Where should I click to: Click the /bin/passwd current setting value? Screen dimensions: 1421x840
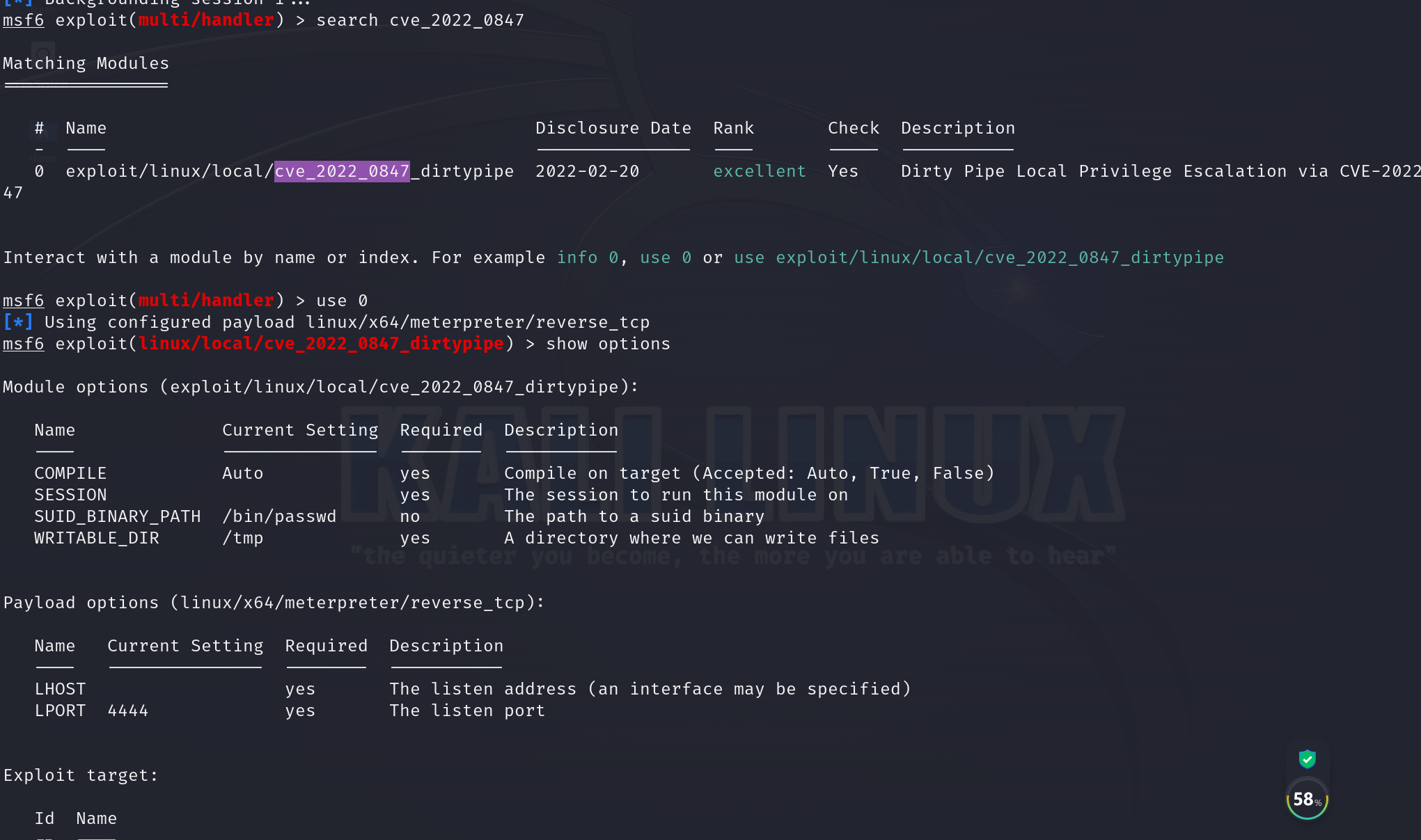click(x=278, y=516)
